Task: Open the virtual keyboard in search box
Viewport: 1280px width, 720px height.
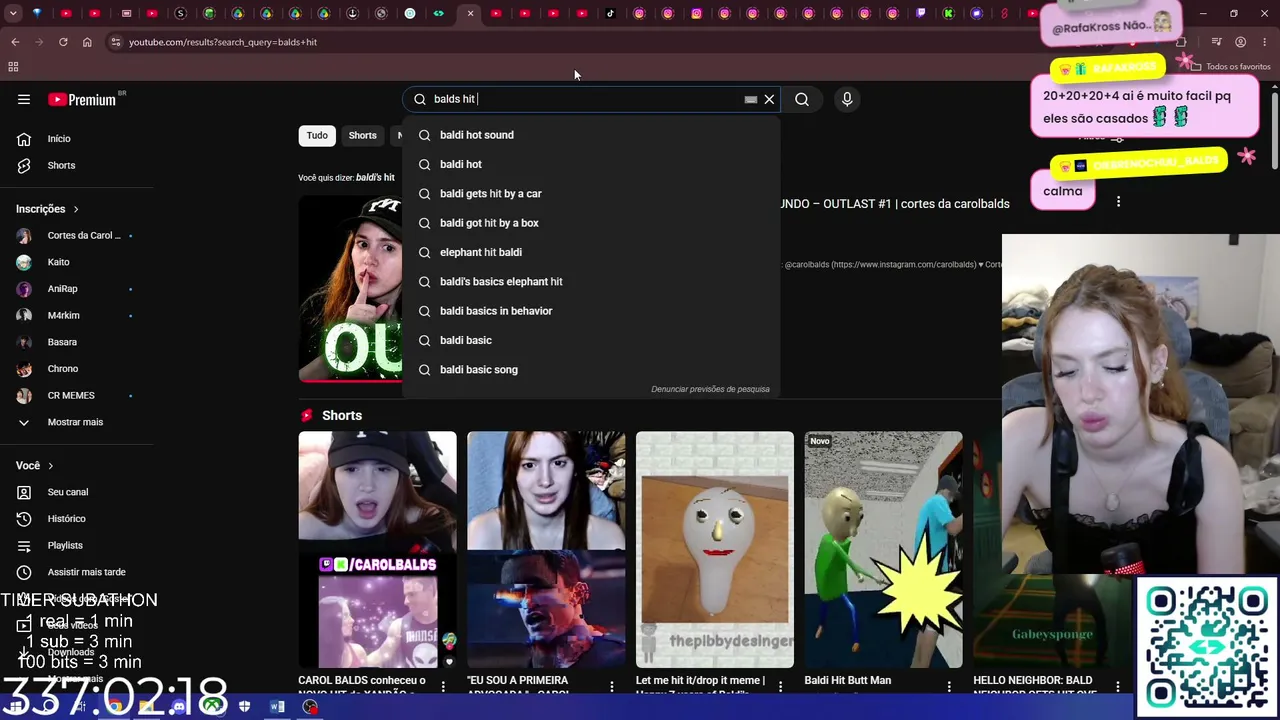Action: [x=750, y=99]
